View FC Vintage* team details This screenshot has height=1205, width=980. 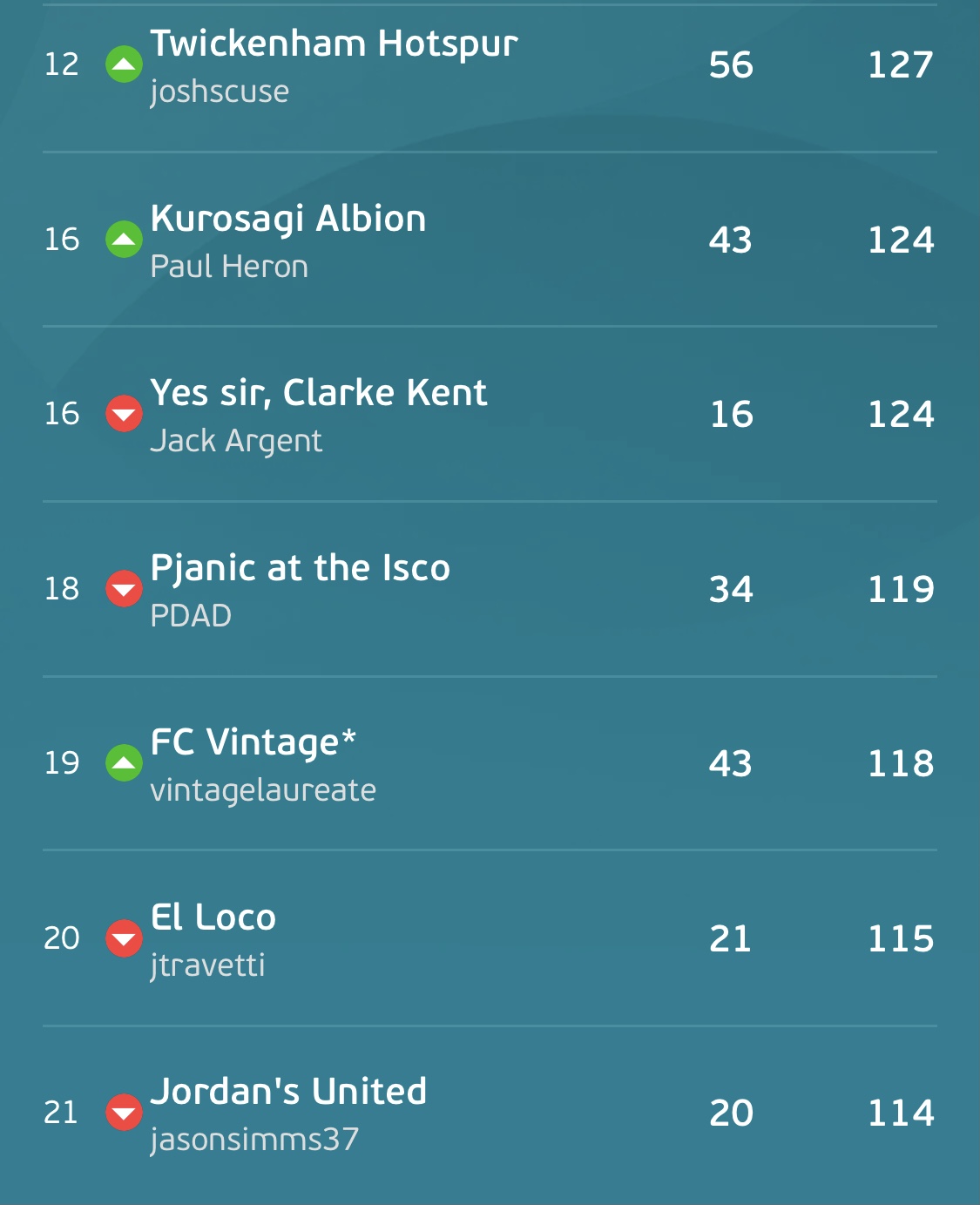[253, 743]
